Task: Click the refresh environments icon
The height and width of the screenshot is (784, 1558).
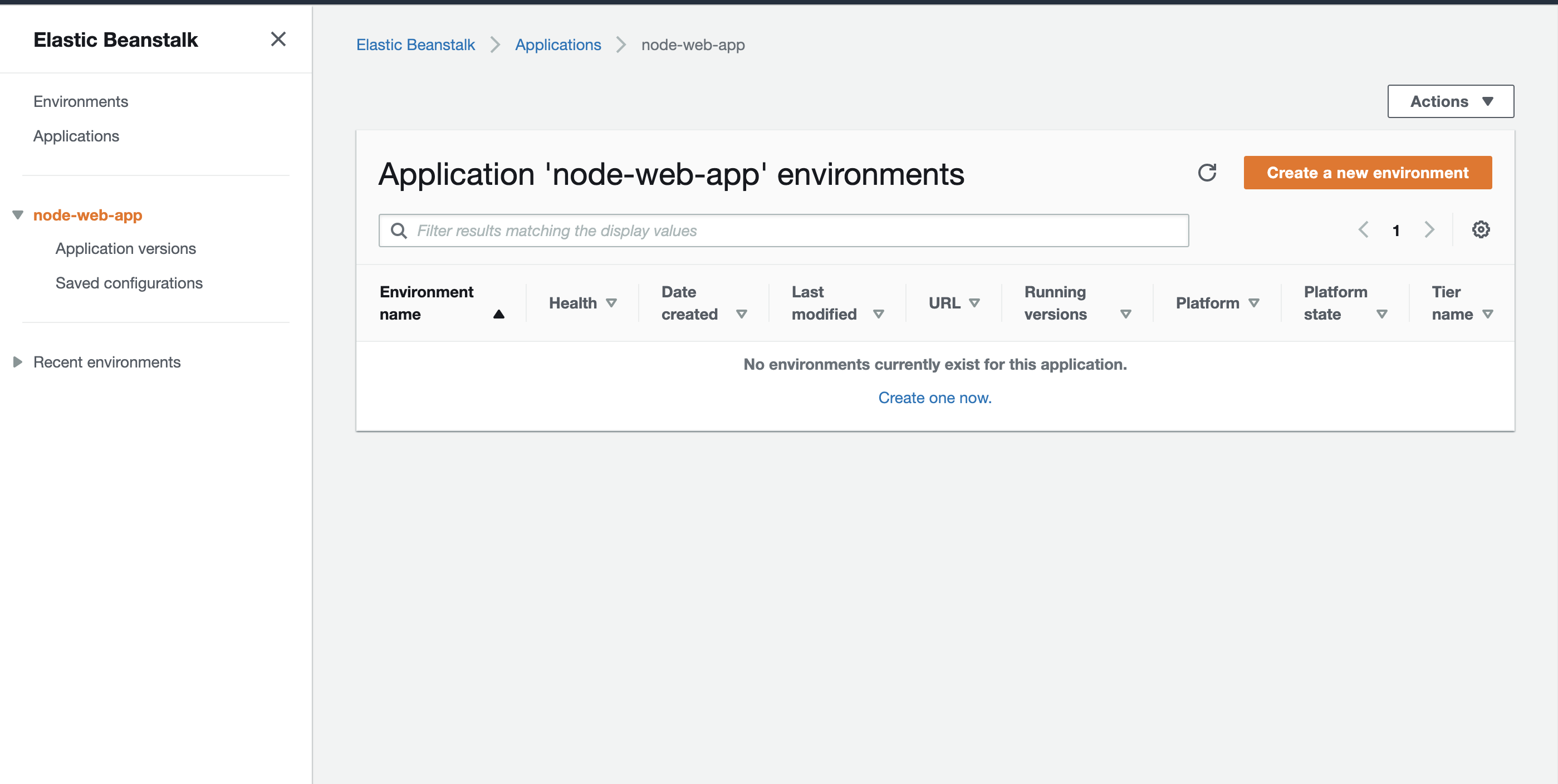Action: (x=1207, y=173)
